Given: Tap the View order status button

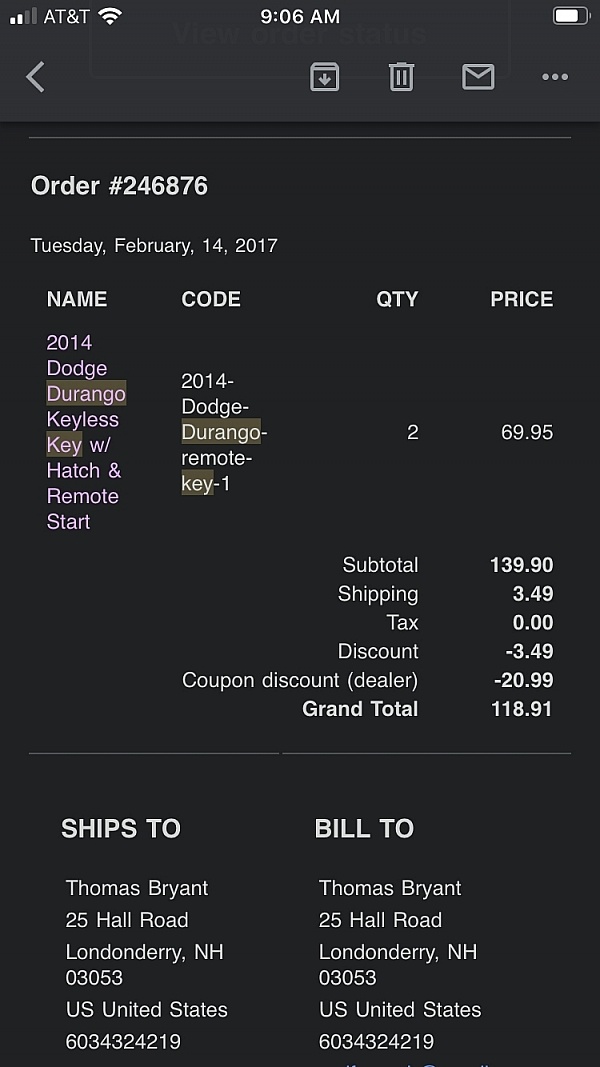Looking at the screenshot, I should click(300, 35).
